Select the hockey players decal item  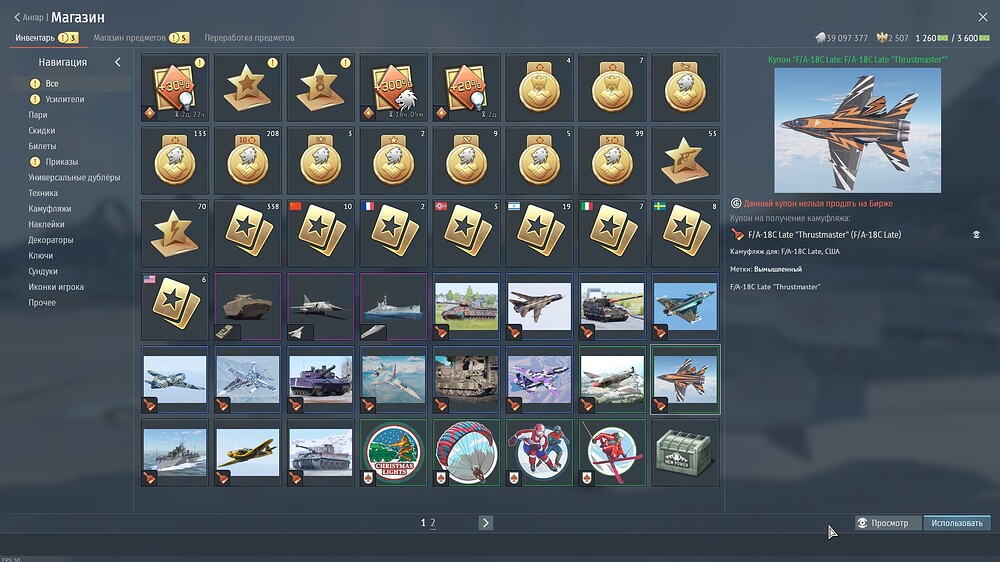click(x=539, y=453)
